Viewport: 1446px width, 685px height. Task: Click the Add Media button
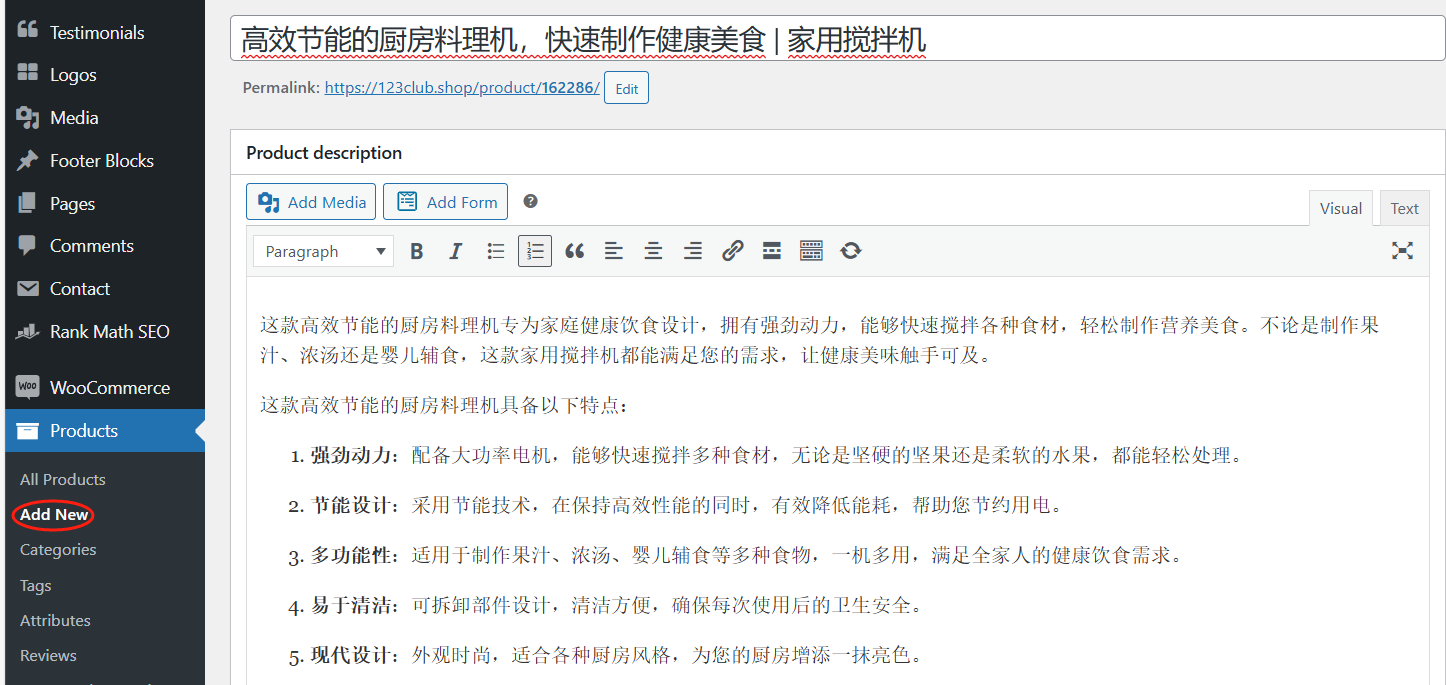(x=311, y=202)
